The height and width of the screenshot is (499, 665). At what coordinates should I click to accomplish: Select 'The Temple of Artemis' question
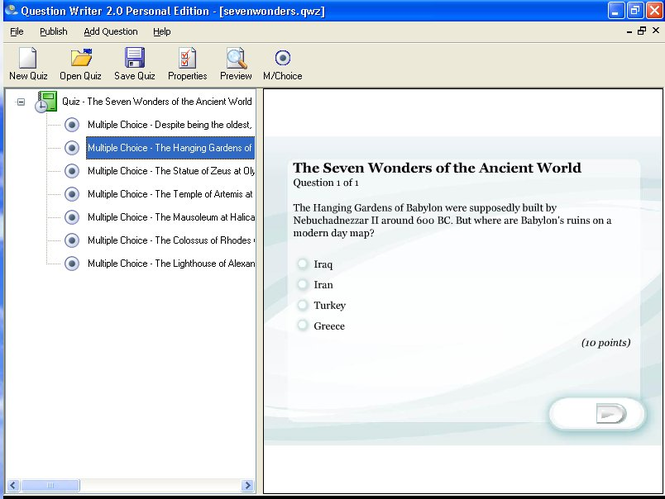coord(170,194)
